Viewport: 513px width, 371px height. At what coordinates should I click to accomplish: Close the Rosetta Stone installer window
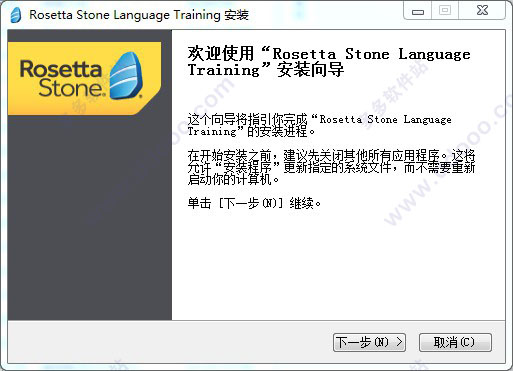tap(482, 11)
